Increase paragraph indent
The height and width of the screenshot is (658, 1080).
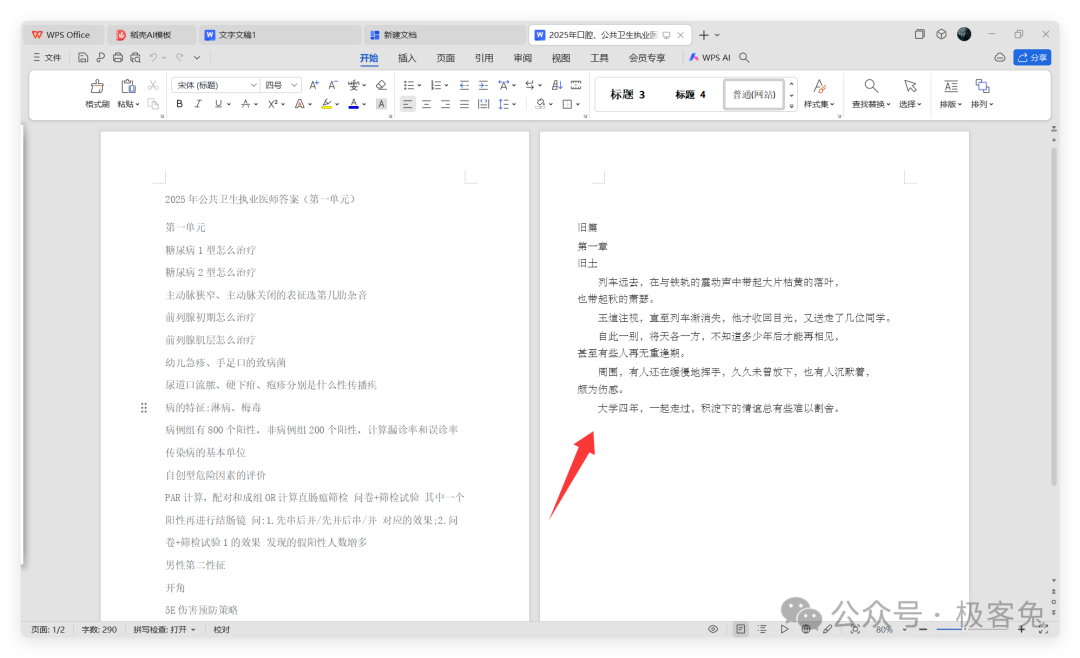tap(484, 85)
